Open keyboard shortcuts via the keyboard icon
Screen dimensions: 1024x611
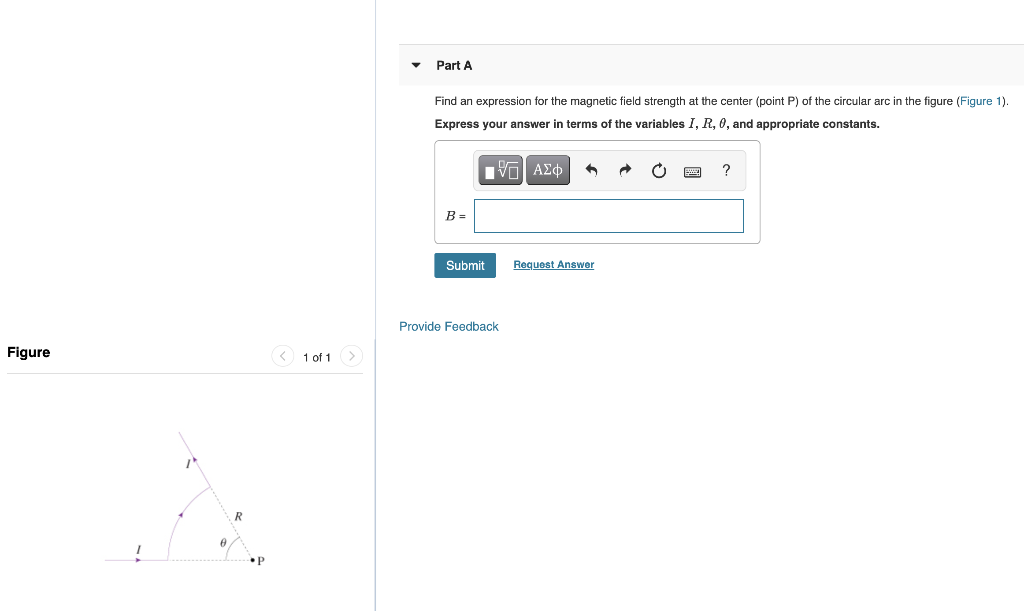point(693,171)
